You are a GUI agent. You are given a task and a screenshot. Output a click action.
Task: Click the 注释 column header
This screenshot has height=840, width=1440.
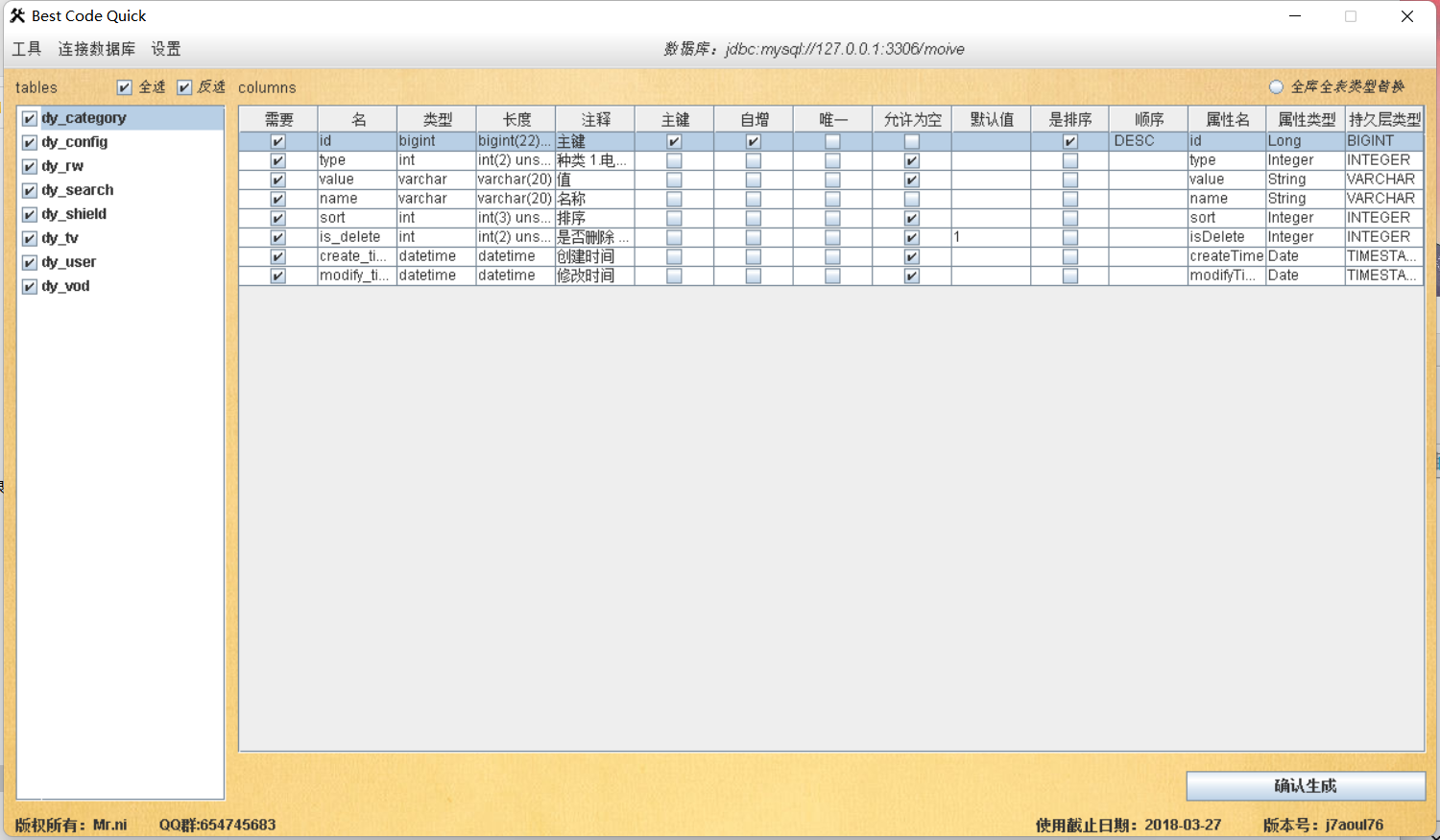tap(595, 119)
